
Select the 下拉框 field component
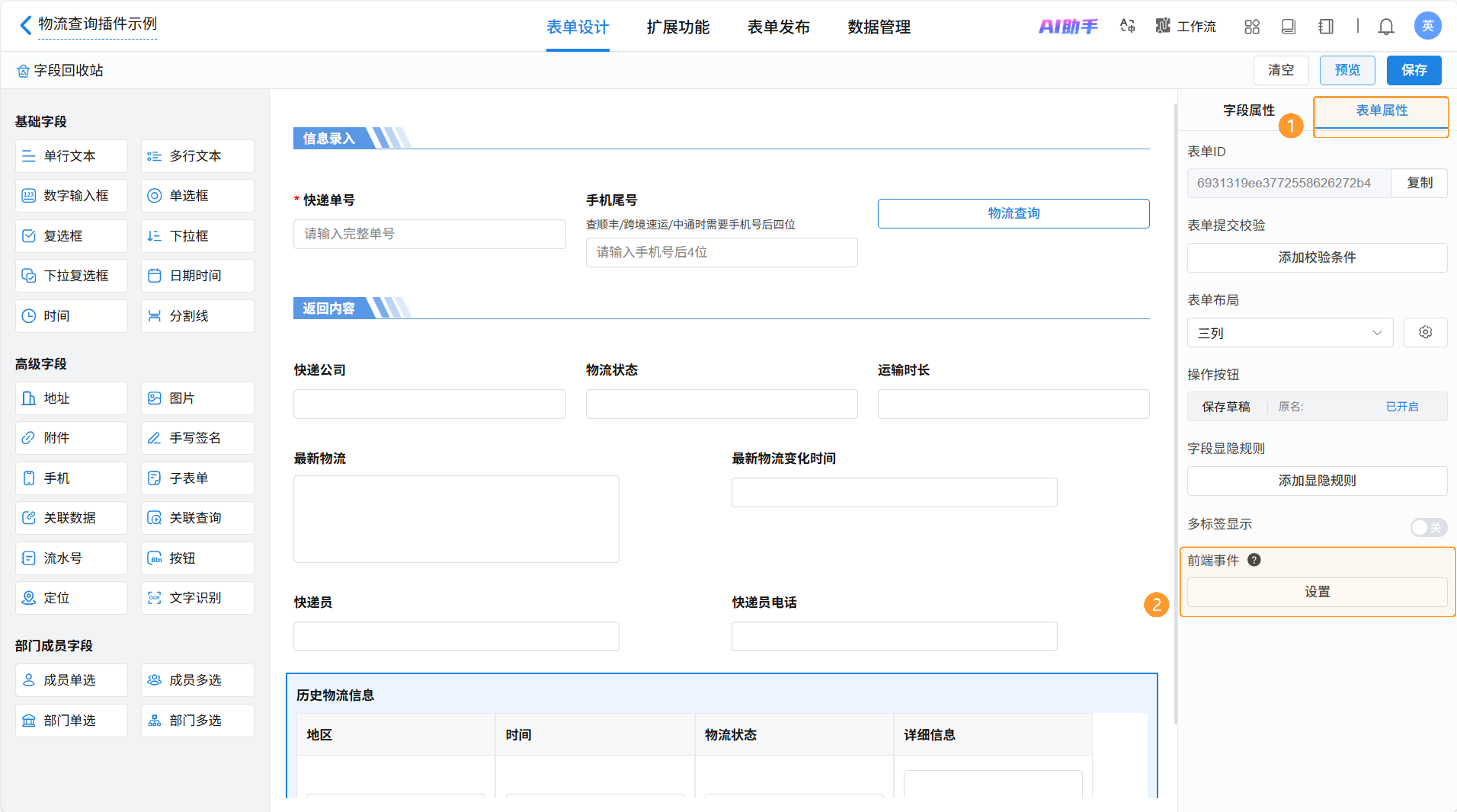(x=197, y=236)
